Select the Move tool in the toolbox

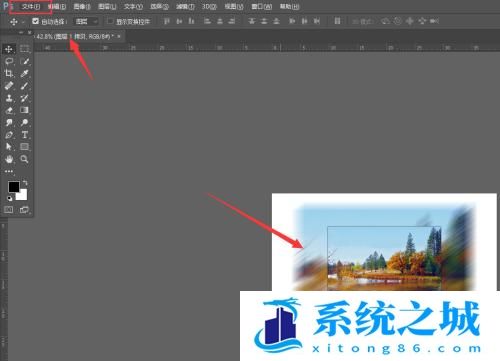pos(9,49)
